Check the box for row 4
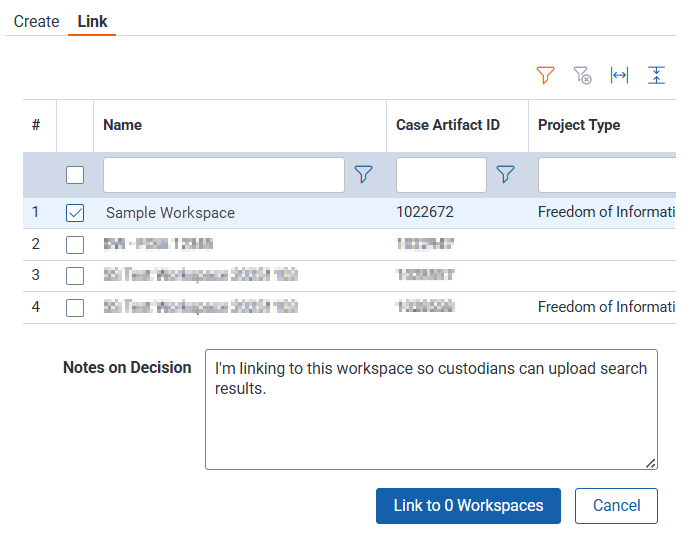698x539 pixels. [x=75, y=308]
